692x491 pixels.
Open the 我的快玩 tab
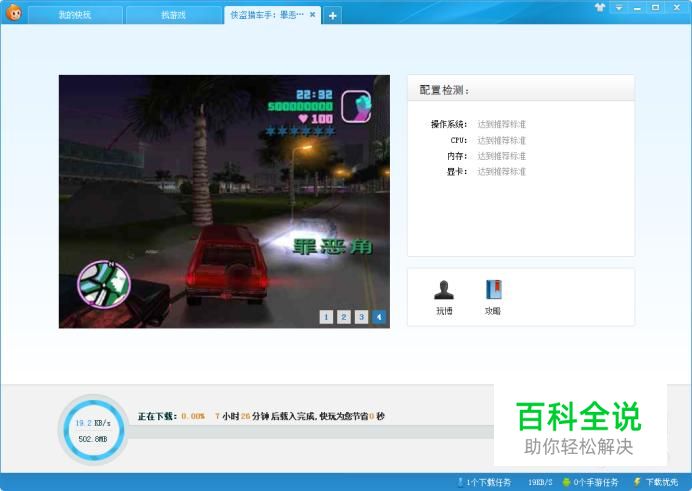(x=75, y=15)
